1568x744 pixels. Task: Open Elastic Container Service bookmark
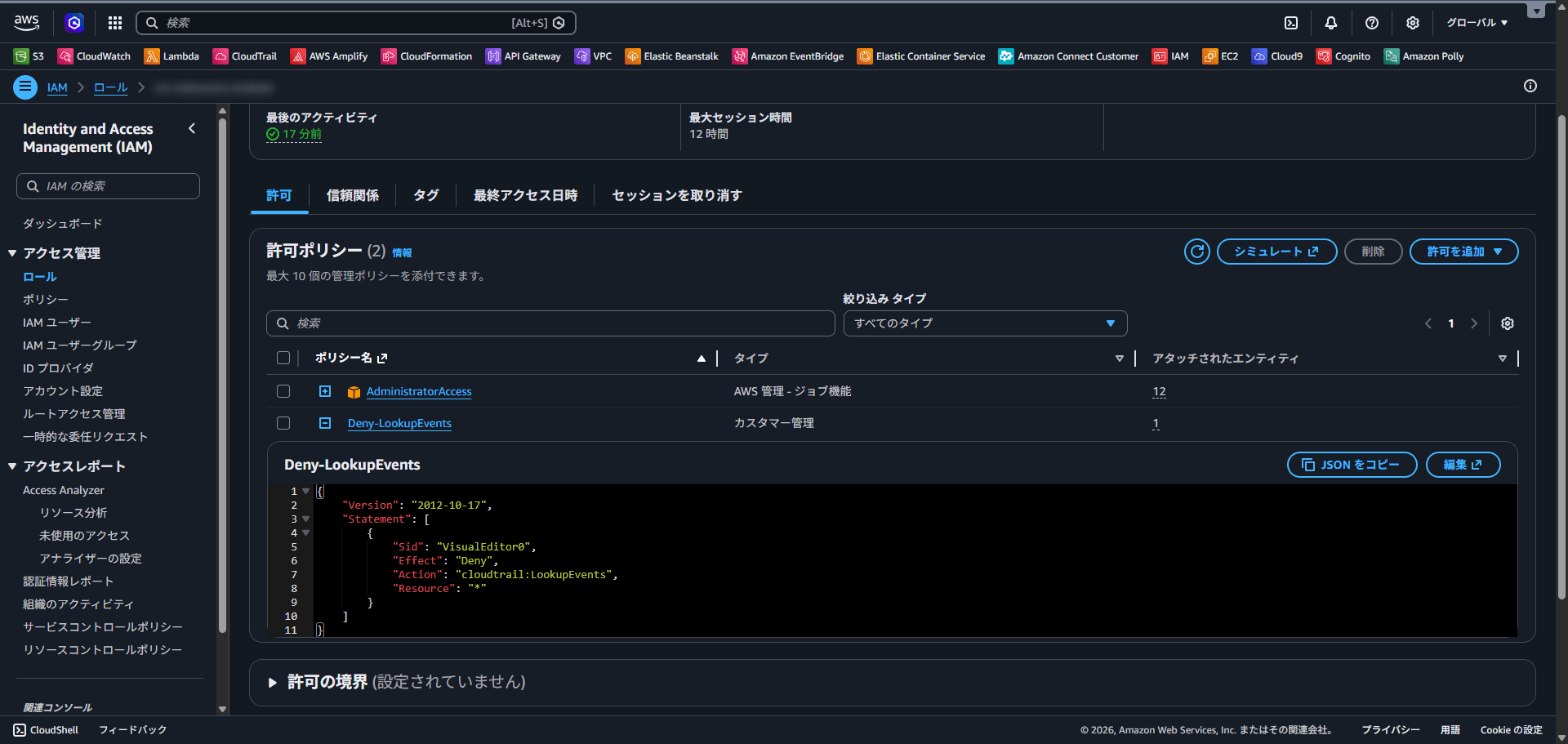pyautogui.click(x=921, y=56)
